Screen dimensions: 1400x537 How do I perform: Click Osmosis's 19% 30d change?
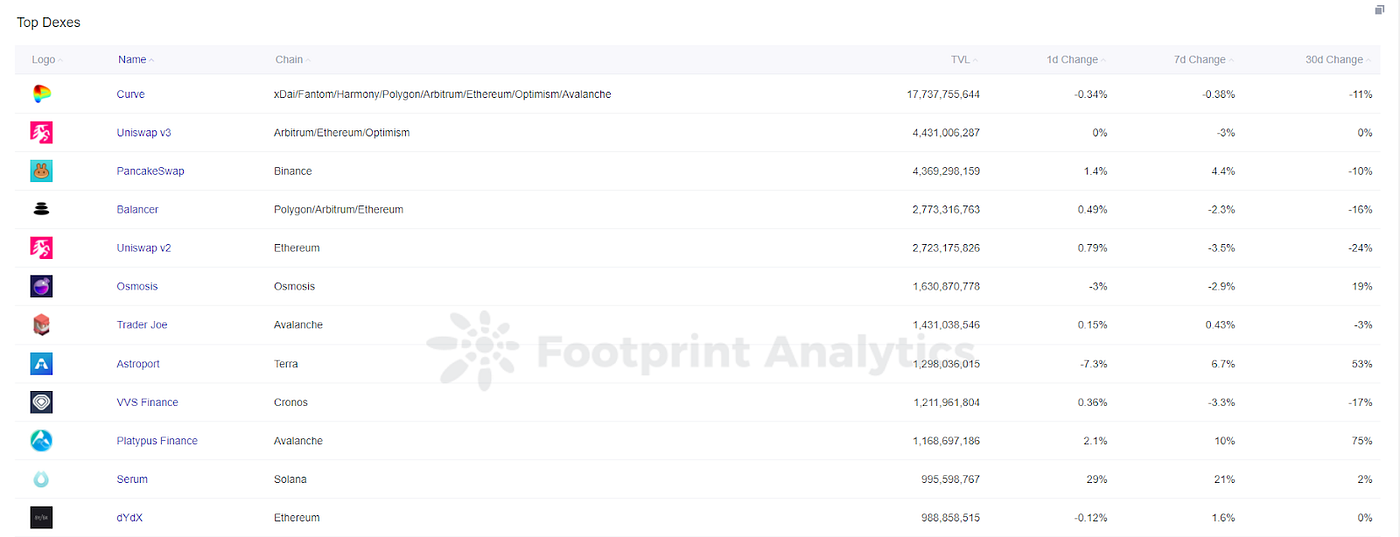pos(1361,287)
